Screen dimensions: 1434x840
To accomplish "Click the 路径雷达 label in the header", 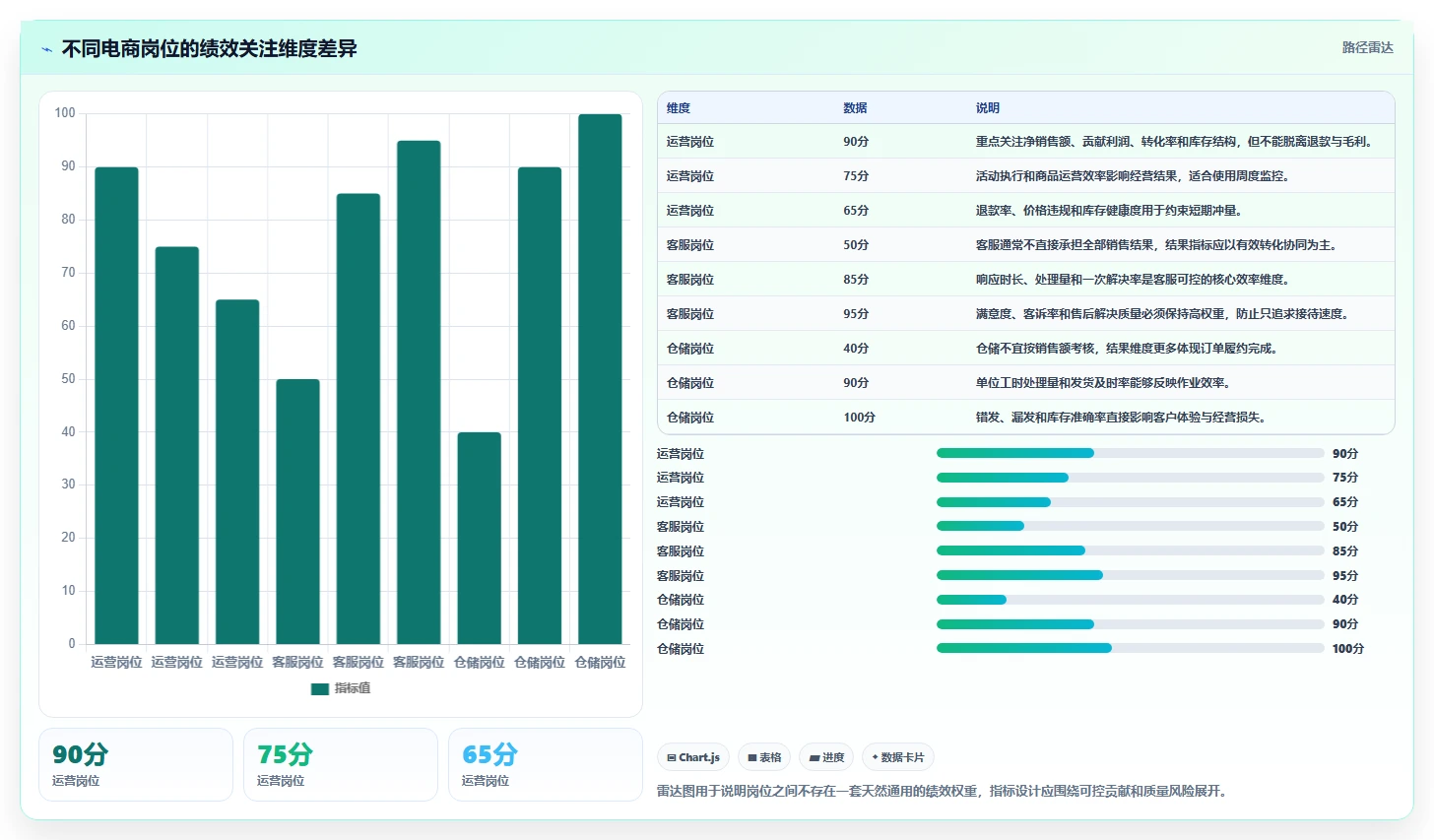I will (x=1368, y=47).
